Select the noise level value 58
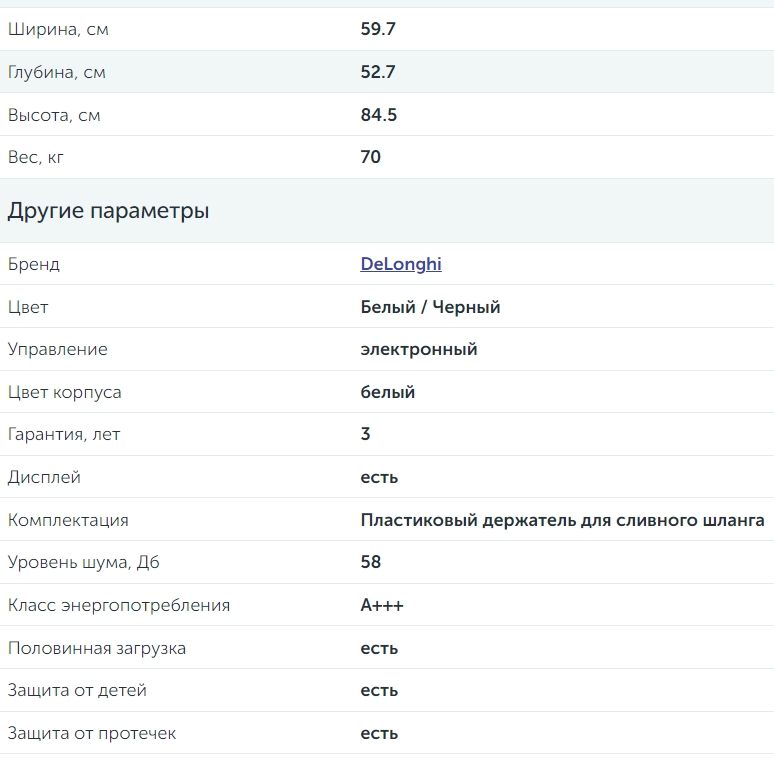The image size is (774, 770). coord(371,562)
